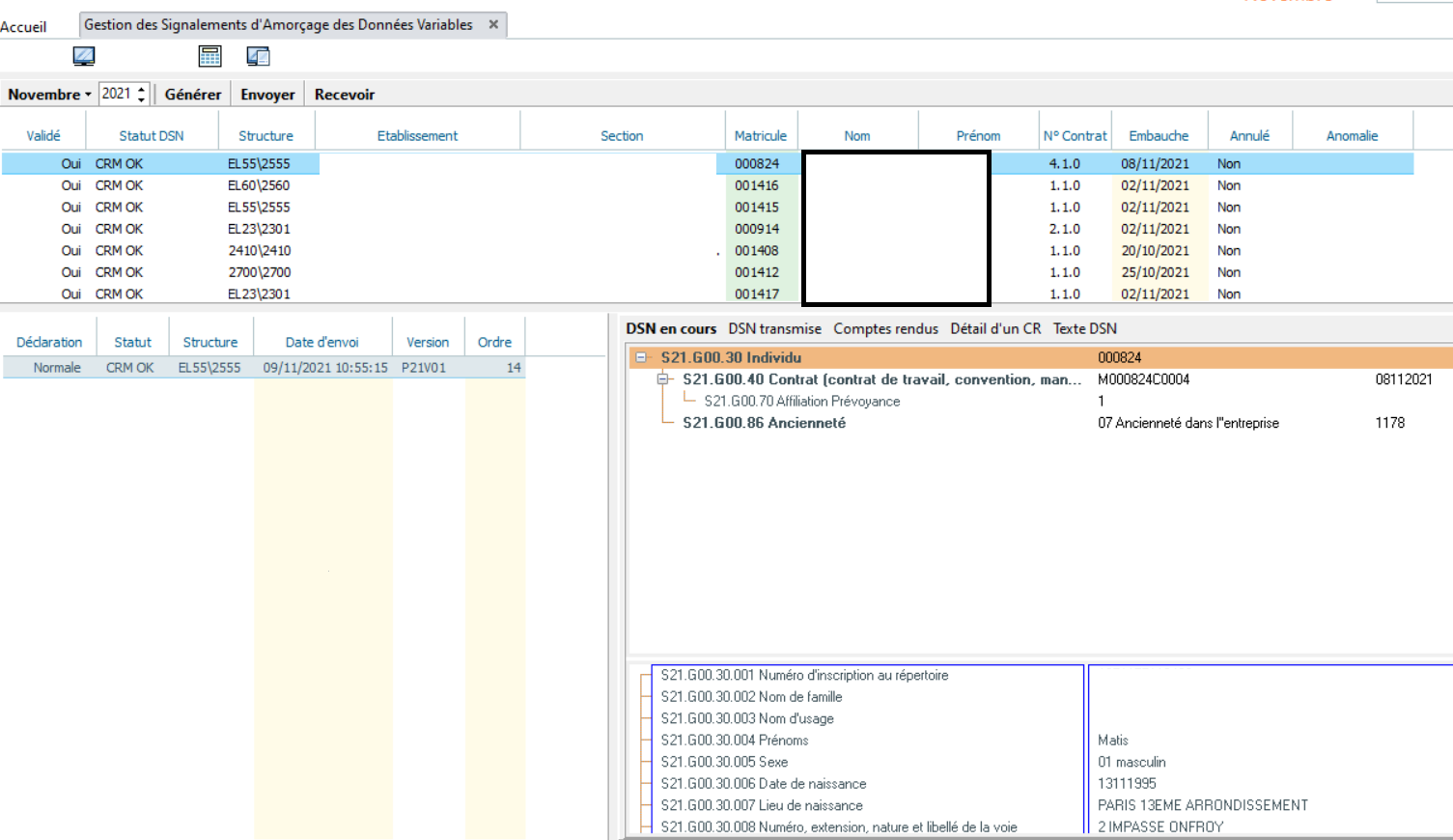The height and width of the screenshot is (840, 1453).
Task: Open the DSN en cours tab
Action: [671, 328]
